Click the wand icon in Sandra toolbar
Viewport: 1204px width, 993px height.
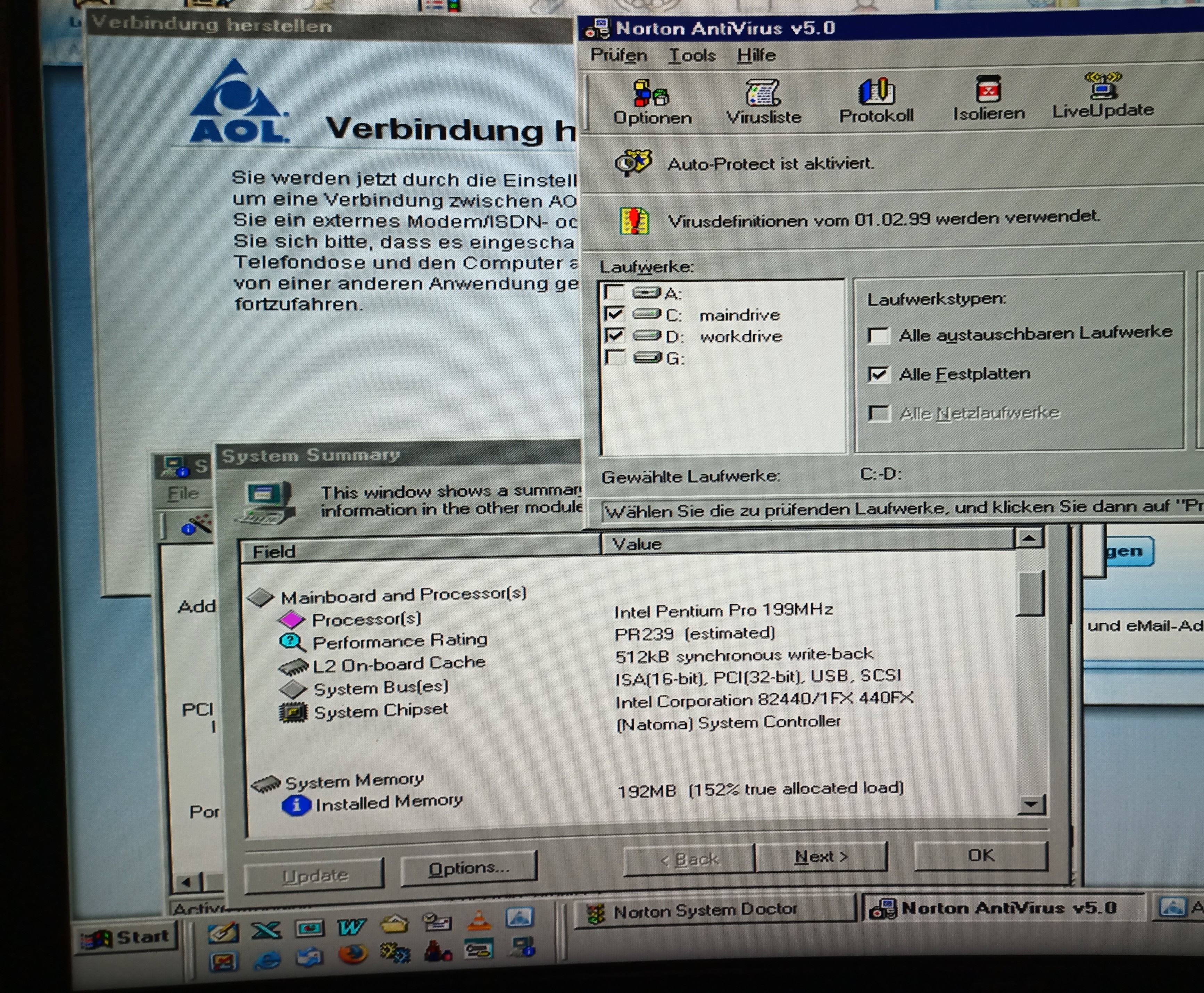196,525
